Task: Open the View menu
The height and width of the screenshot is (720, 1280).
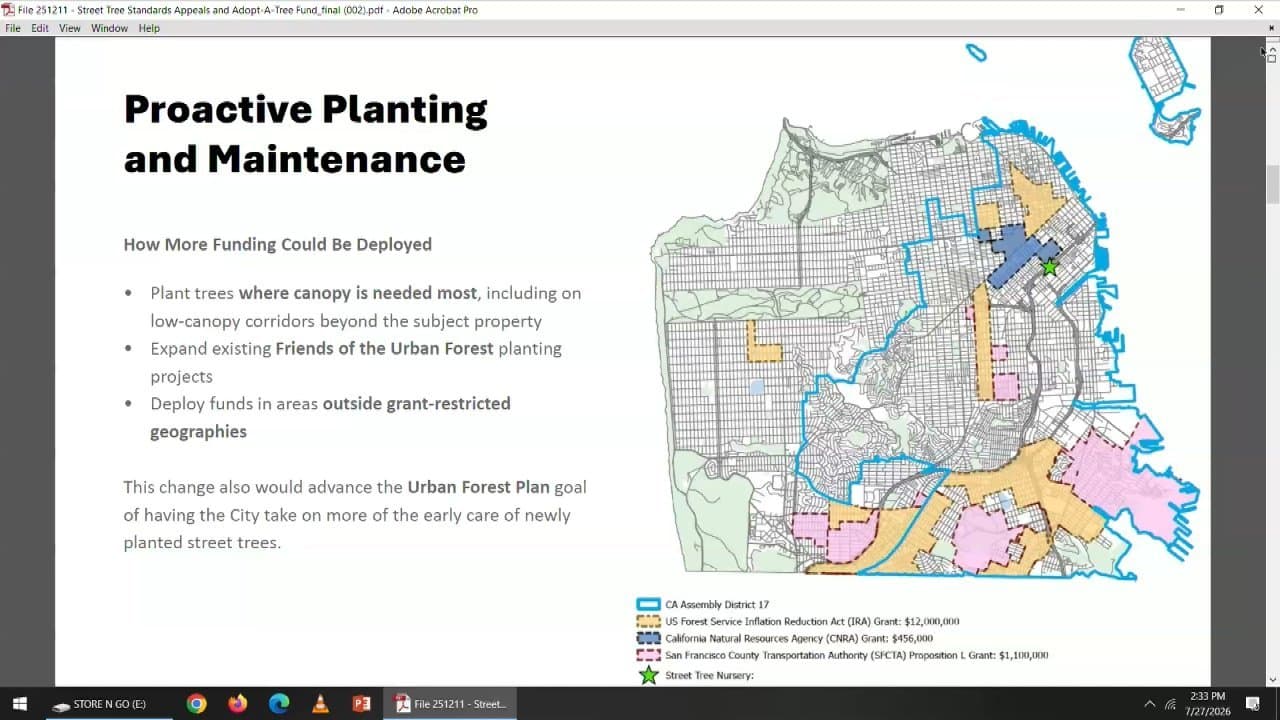Action: (x=70, y=28)
